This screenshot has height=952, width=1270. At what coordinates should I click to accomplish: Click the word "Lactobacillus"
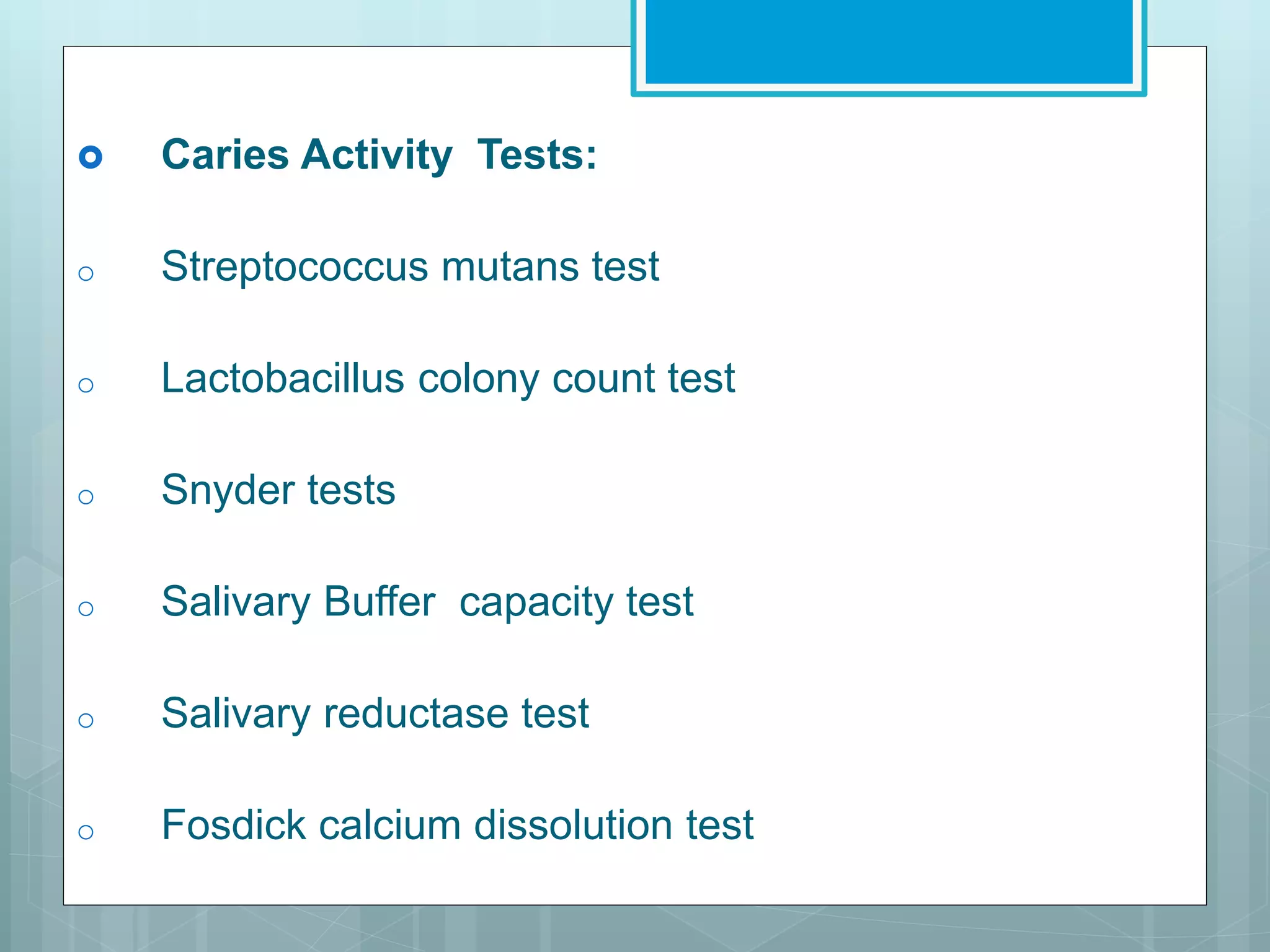[x=282, y=378]
